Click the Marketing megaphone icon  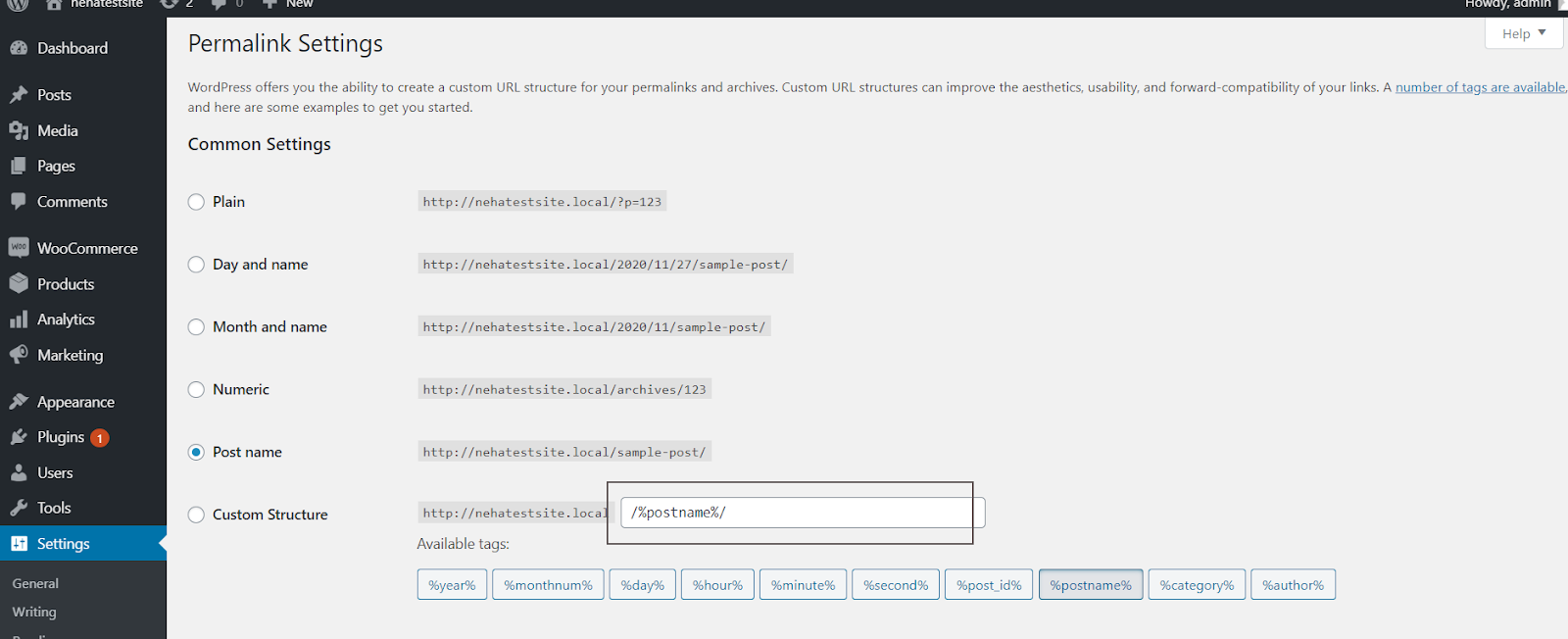pyautogui.click(x=19, y=355)
